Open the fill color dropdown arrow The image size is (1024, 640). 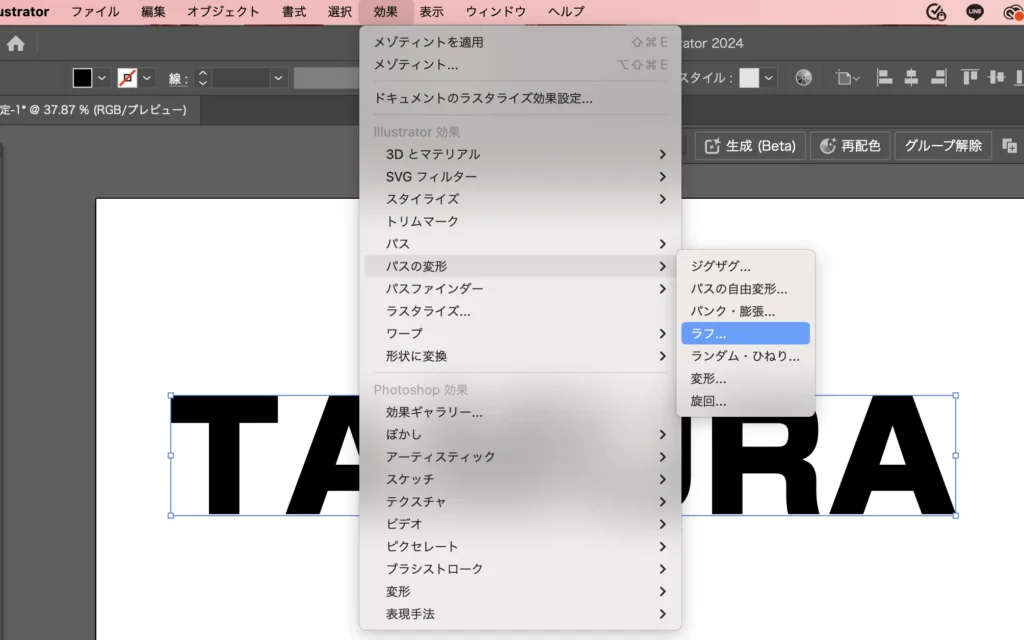102,78
